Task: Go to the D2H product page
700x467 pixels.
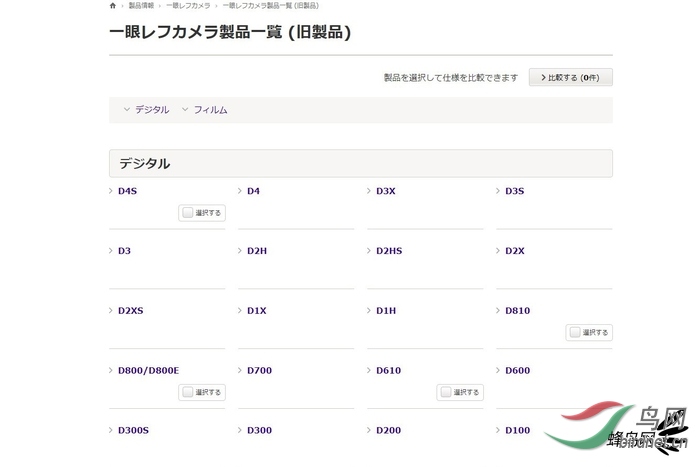Action: click(x=257, y=251)
